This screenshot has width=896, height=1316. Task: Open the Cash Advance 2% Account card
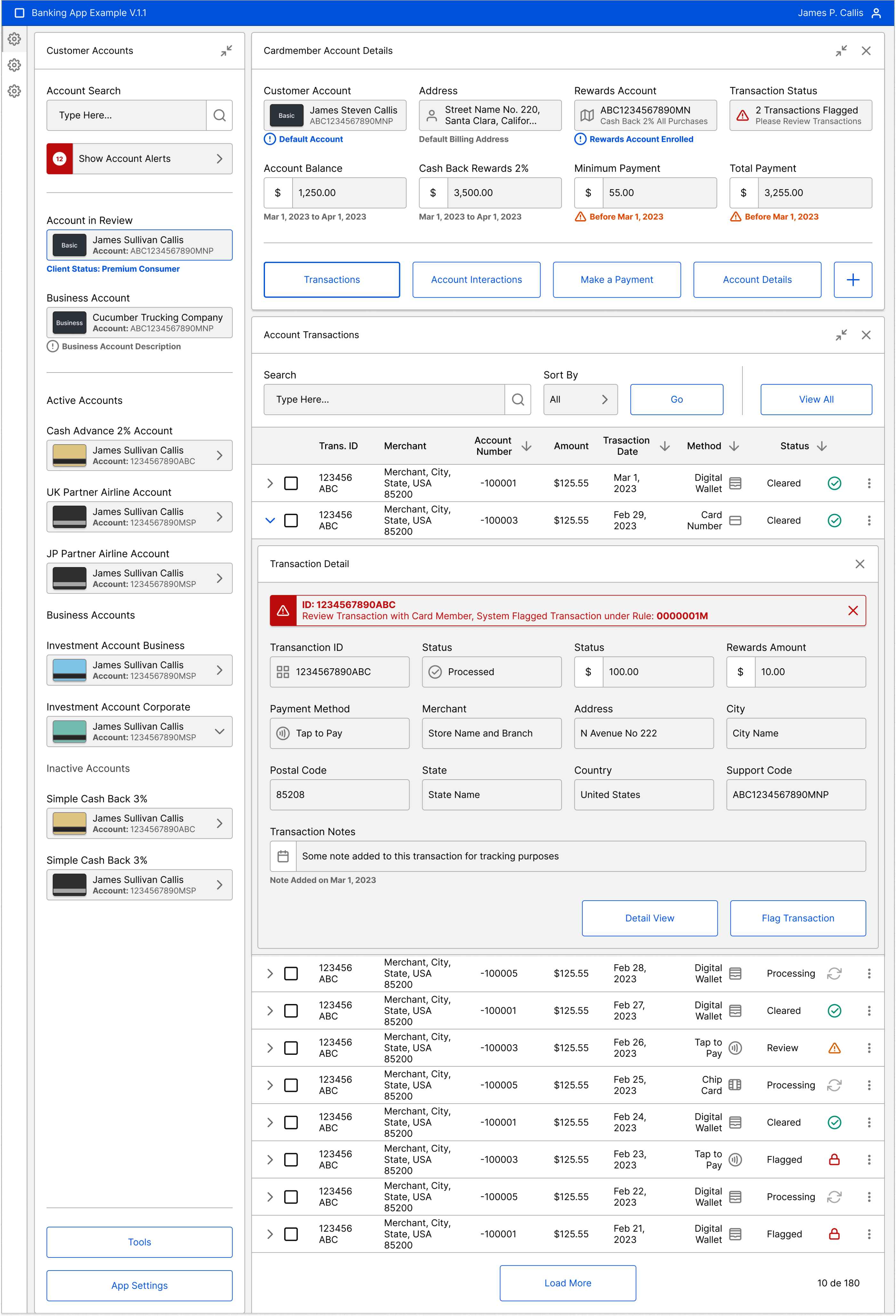tap(139, 456)
